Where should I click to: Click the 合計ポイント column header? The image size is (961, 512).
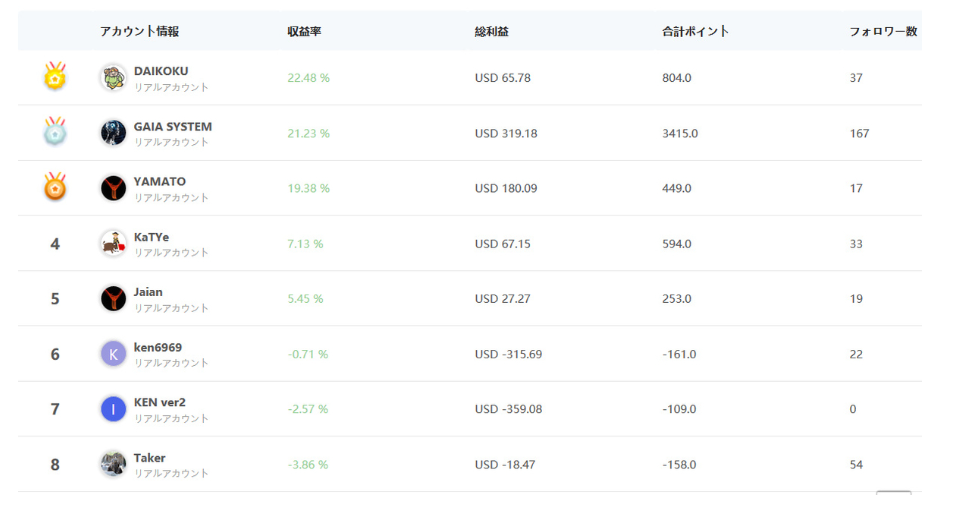point(696,31)
